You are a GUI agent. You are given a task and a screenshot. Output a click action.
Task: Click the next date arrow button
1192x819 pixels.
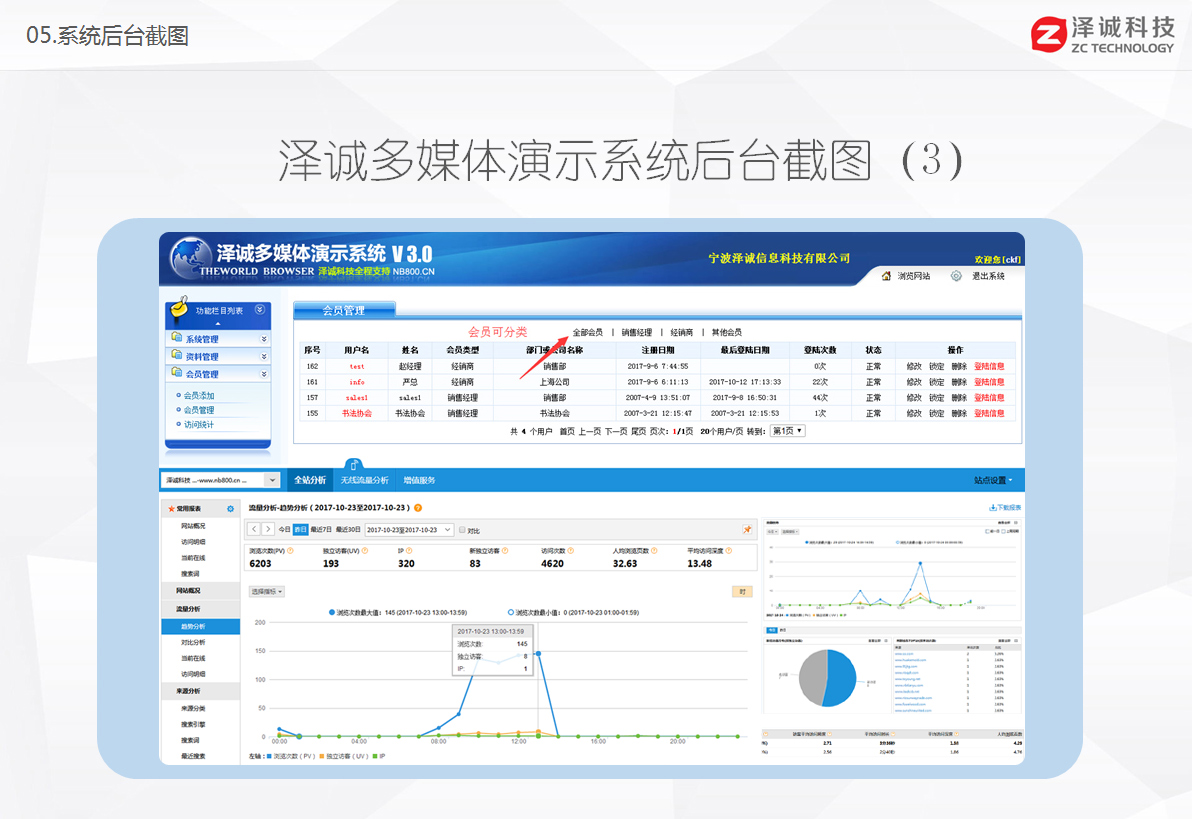point(268,529)
